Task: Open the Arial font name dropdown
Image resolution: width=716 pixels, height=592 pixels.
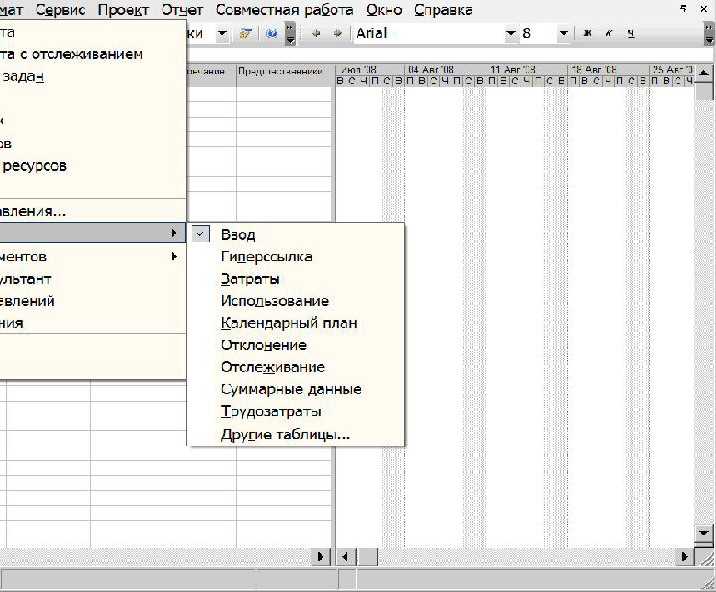Action: [x=510, y=33]
